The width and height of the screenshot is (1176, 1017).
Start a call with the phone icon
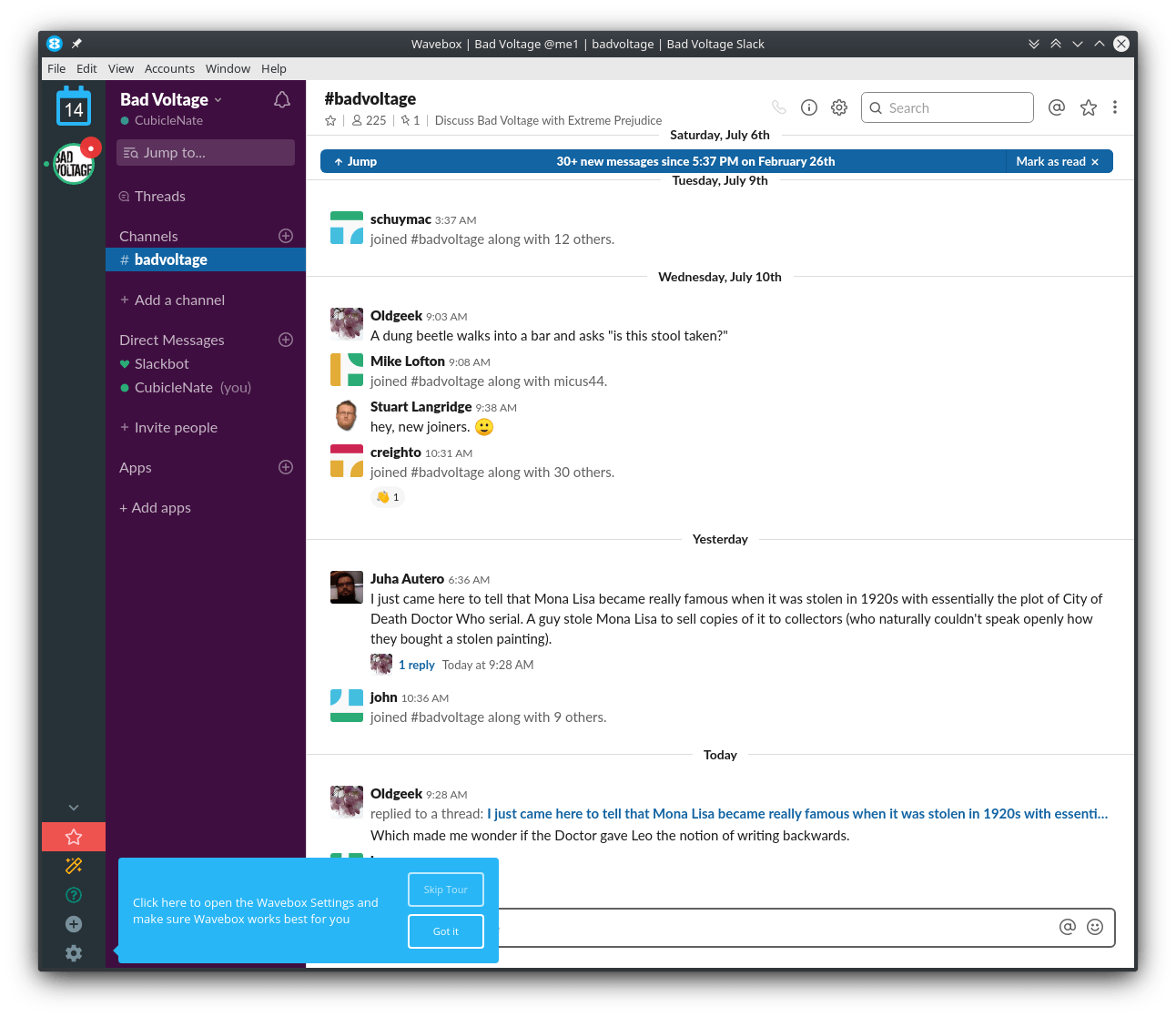(779, 107)
